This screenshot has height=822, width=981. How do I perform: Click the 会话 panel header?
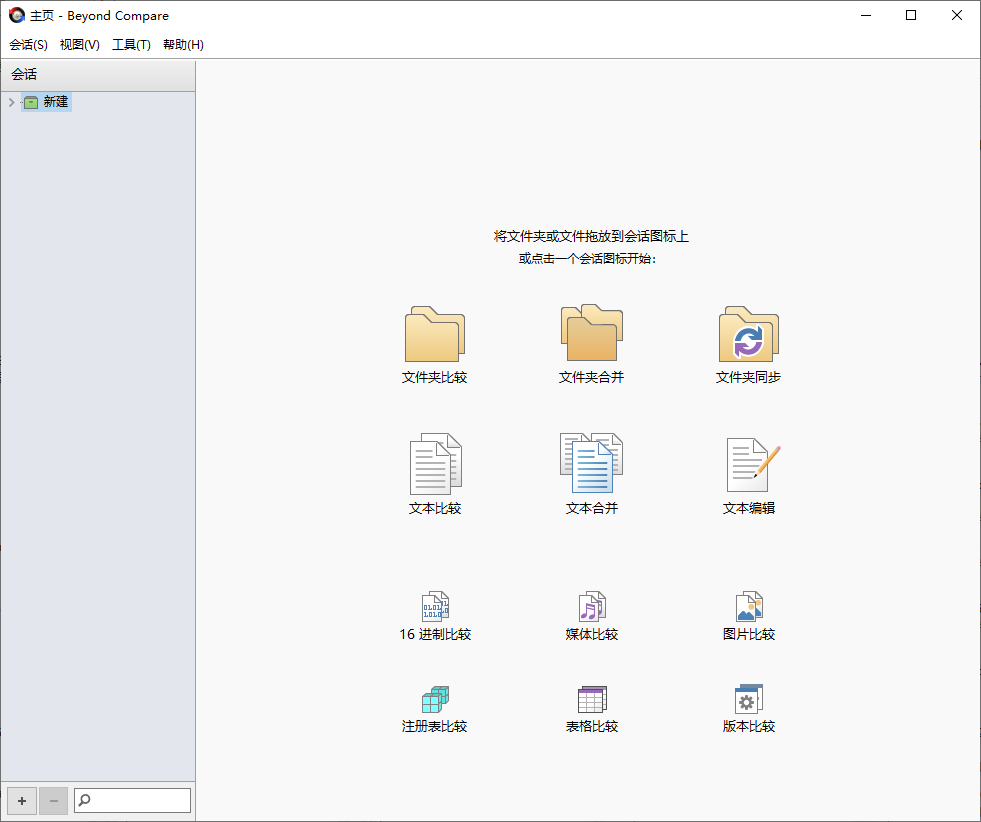[x=98, y=74]
